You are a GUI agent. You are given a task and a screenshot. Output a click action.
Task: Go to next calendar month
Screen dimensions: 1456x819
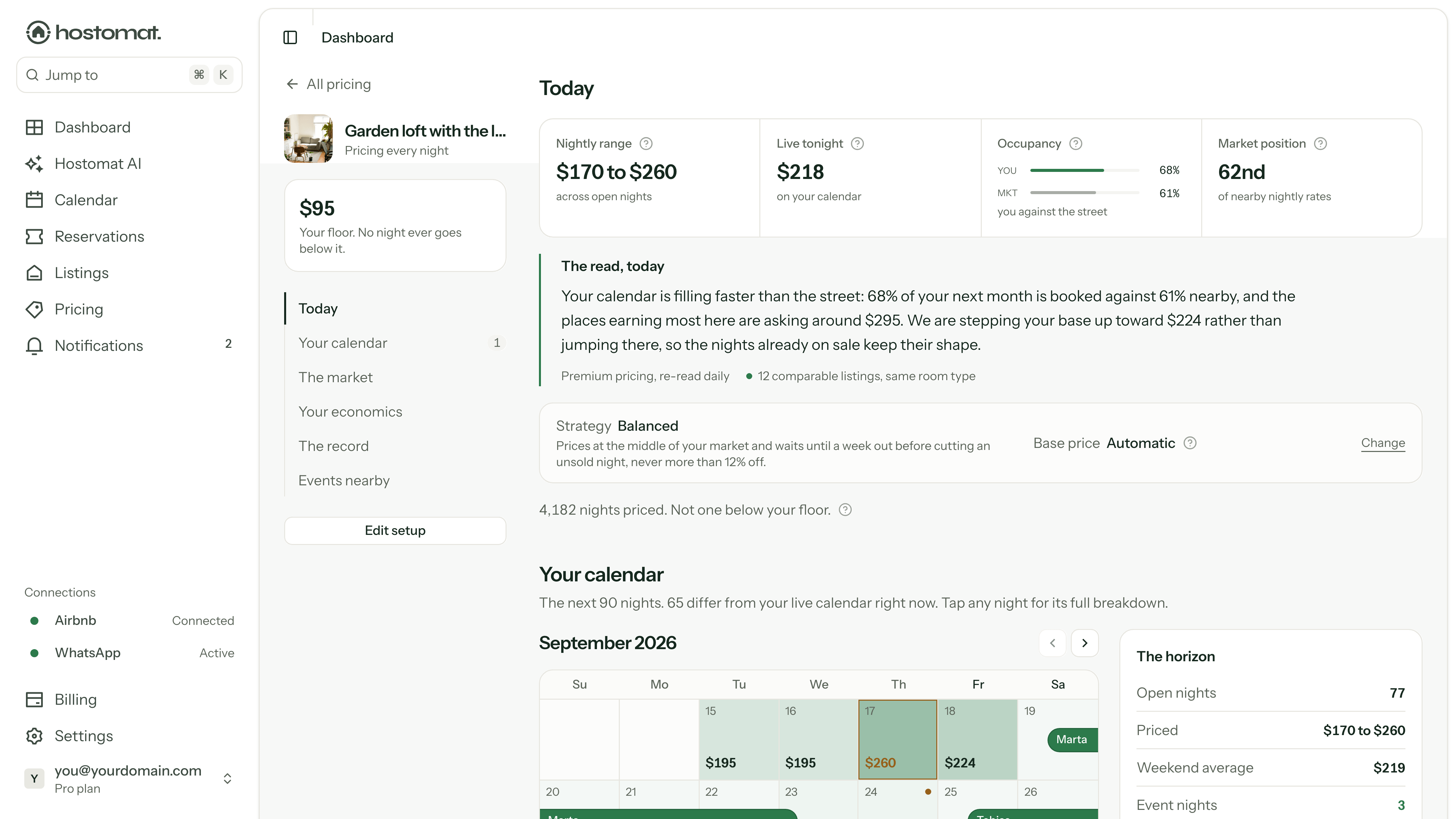[1085, 643]
